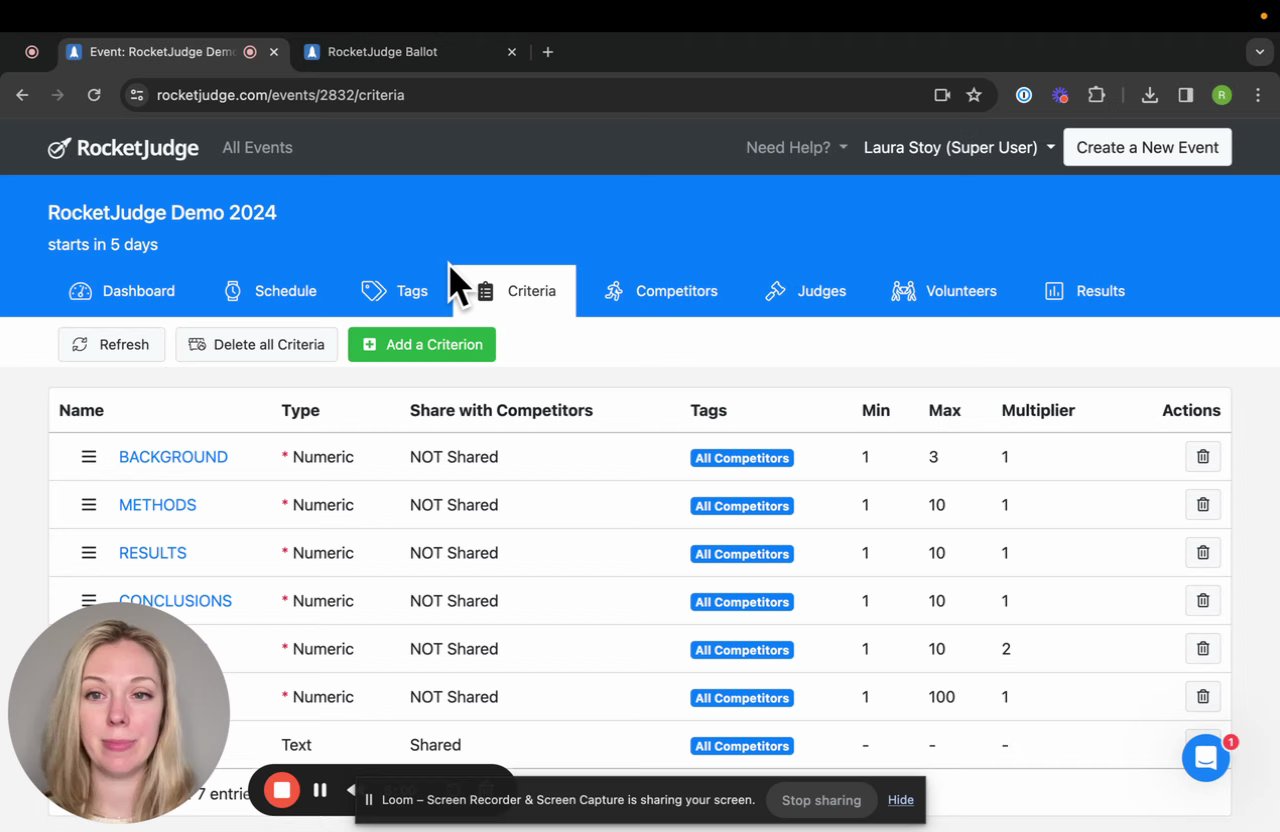Click the "Share with Competitors" column header
Image resolution: width=1280 pixels, height=832 pixels.
click(x=501, y=410)
